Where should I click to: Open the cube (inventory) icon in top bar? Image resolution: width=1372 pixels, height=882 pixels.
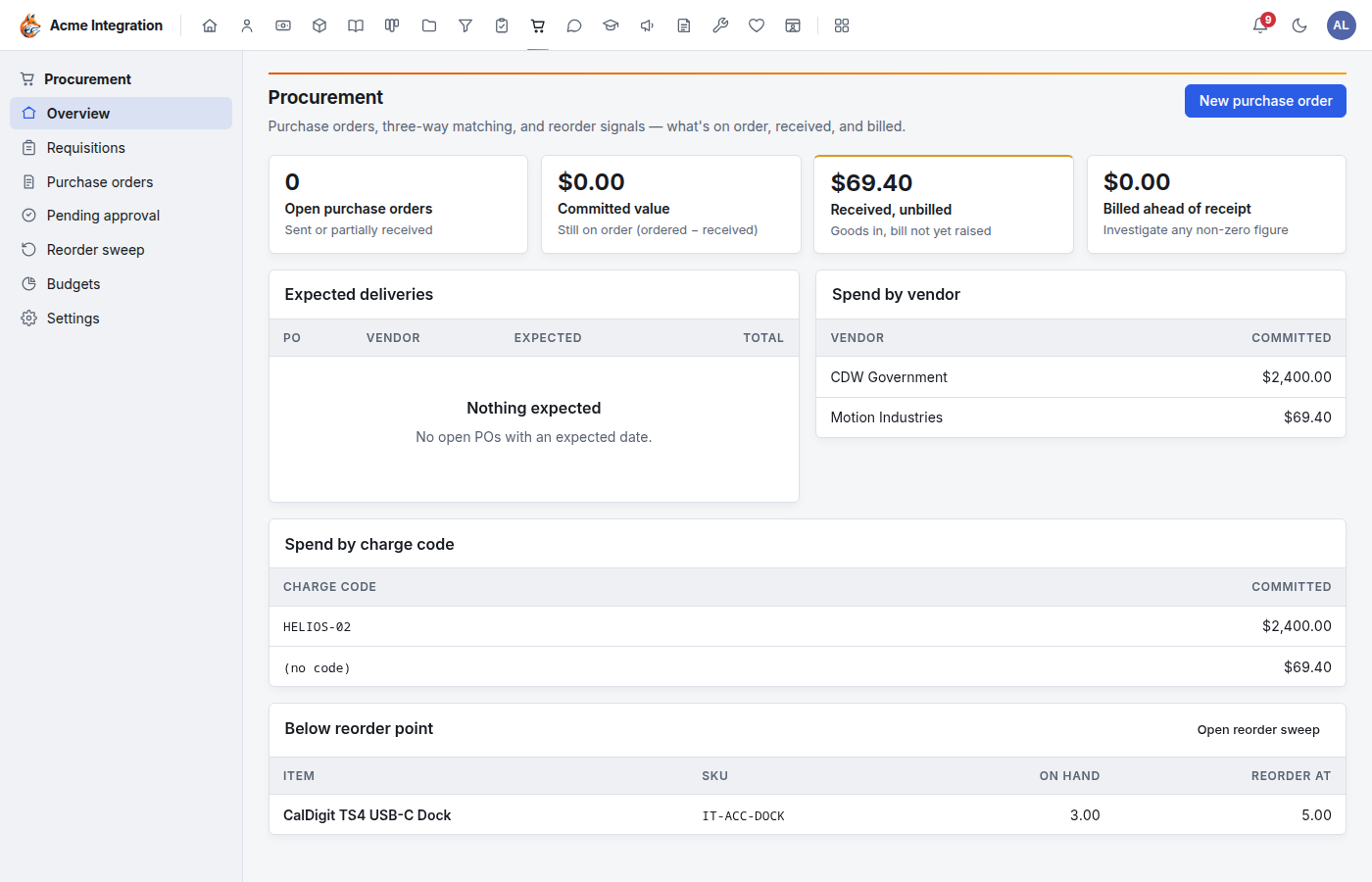pyautogui.click(x=319, y=25)
